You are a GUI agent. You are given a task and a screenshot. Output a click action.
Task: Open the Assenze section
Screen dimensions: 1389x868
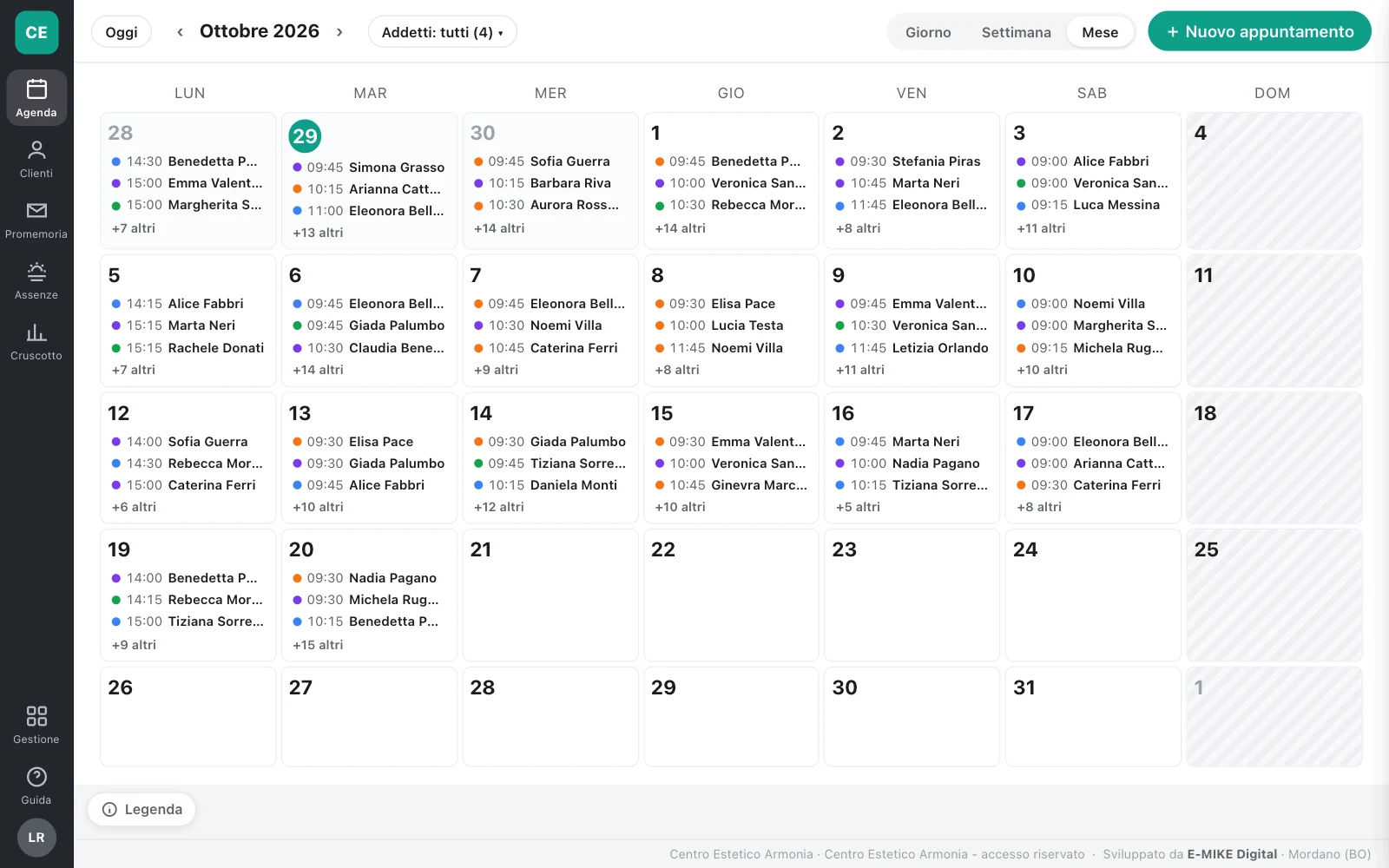[x=36, y=280]
